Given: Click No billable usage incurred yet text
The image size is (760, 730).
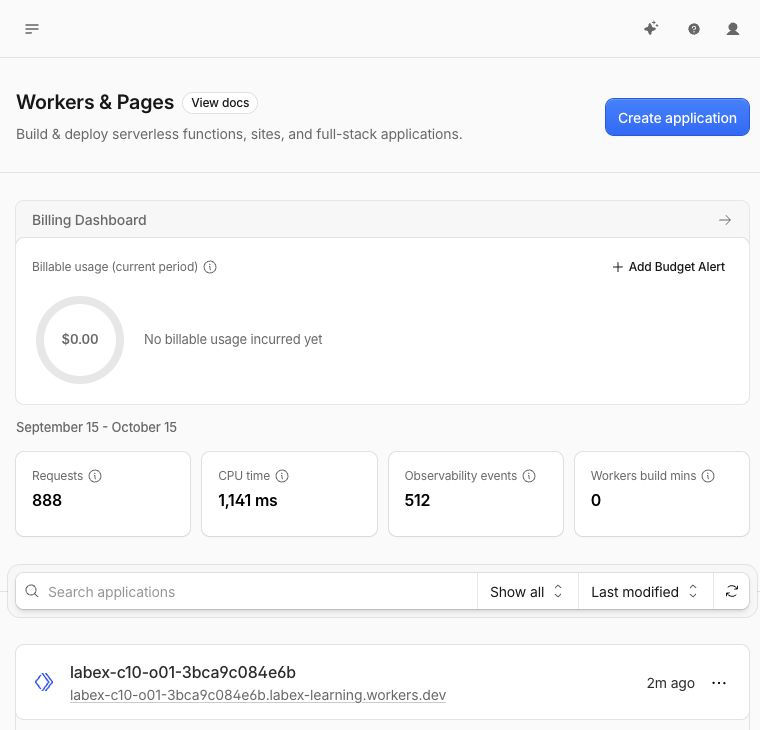Looking at the screenshot, I should [233, 339].
